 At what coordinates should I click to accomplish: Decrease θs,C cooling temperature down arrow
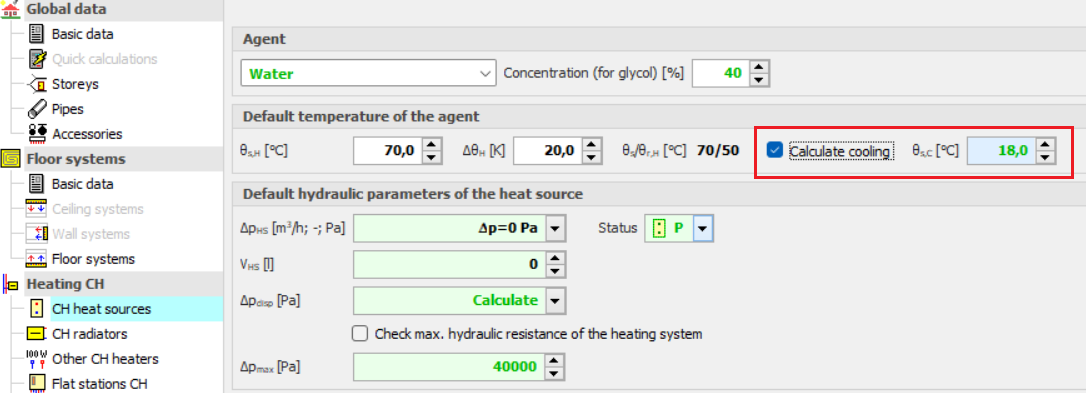[x=1046, y=157]
